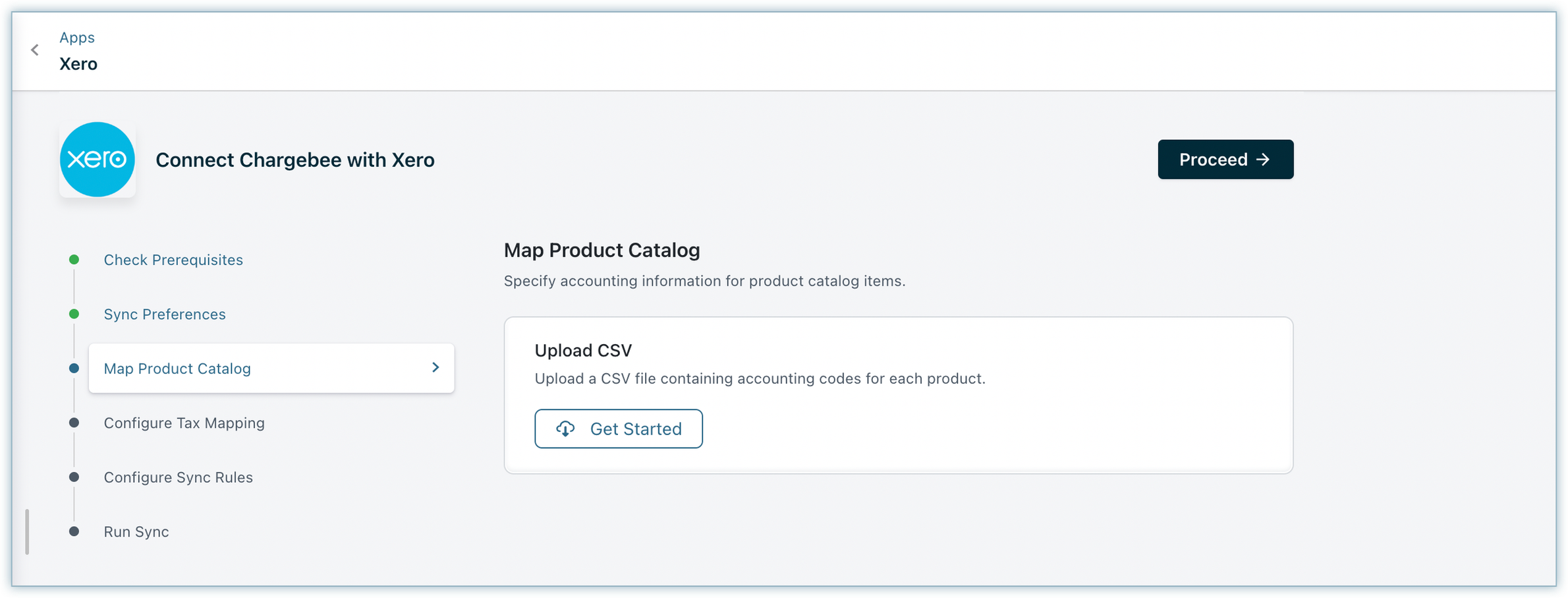Click green dot beside Sync Preferences
1568x598 pixels.
(74, 314)
